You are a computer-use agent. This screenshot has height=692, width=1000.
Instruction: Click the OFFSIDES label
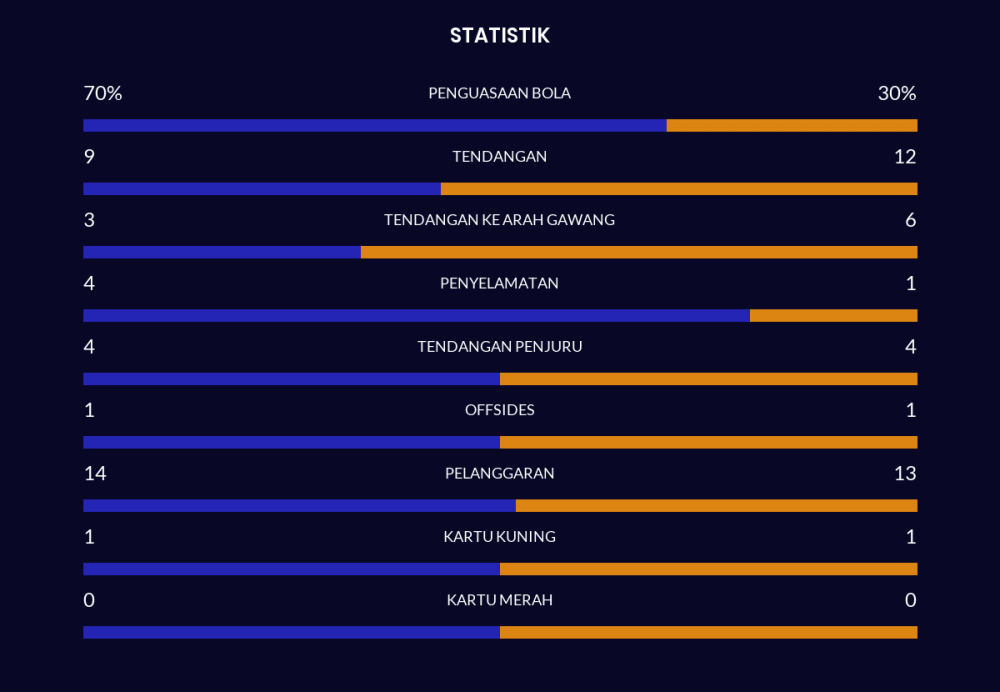[x=499, y=410]
